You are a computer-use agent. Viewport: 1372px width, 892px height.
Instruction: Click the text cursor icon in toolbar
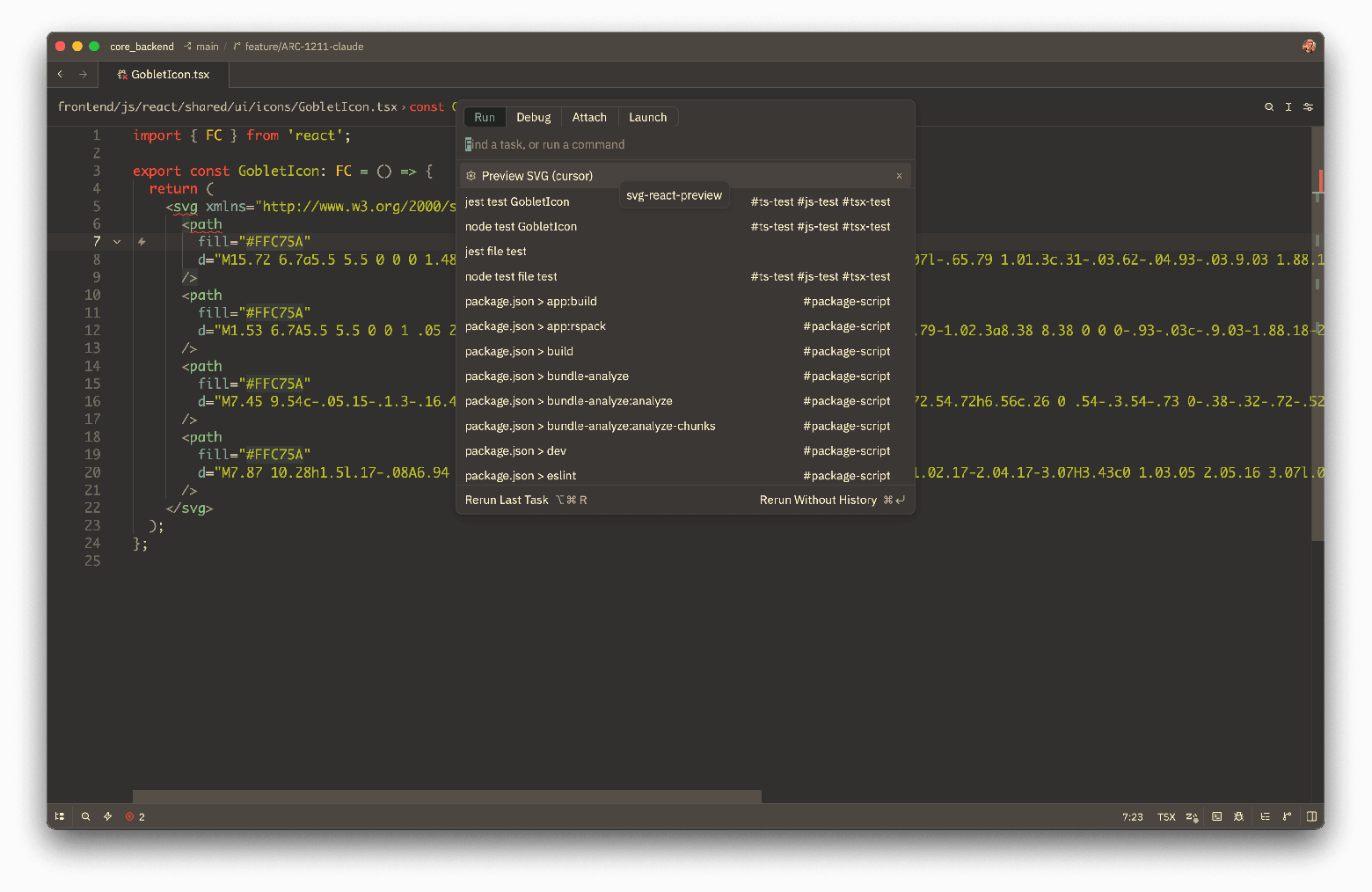click(1288, 106)
